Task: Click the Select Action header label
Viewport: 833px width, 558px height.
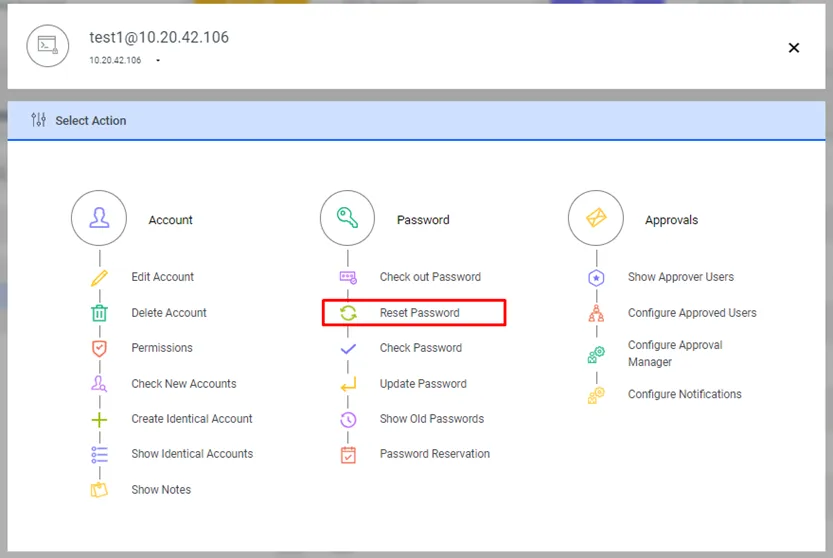Action: [x=91, y=121]
